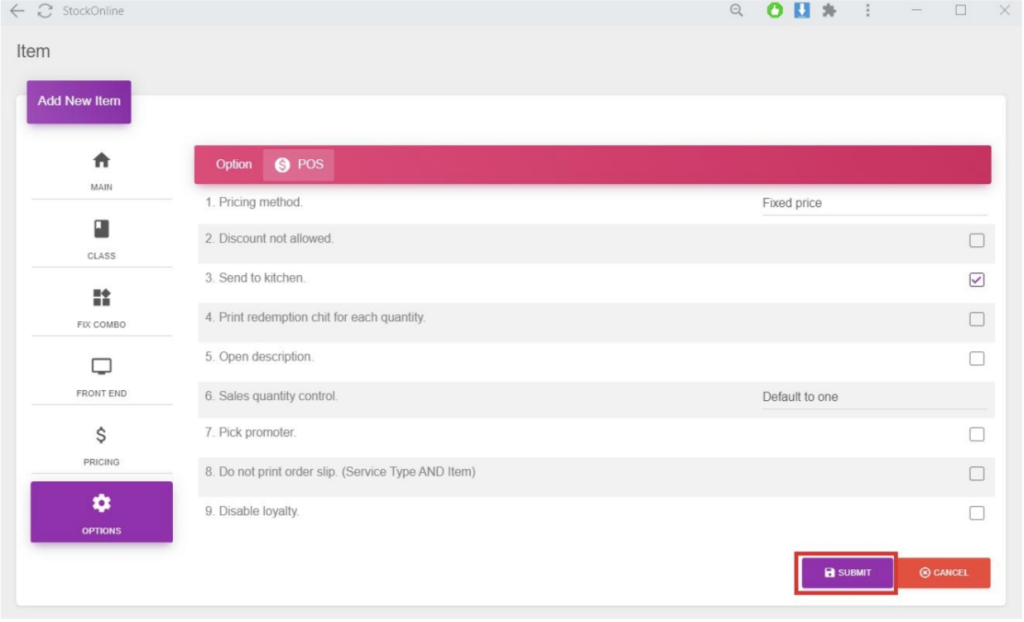Open the Pricing method Fixed price dropdown

[873, 203]
